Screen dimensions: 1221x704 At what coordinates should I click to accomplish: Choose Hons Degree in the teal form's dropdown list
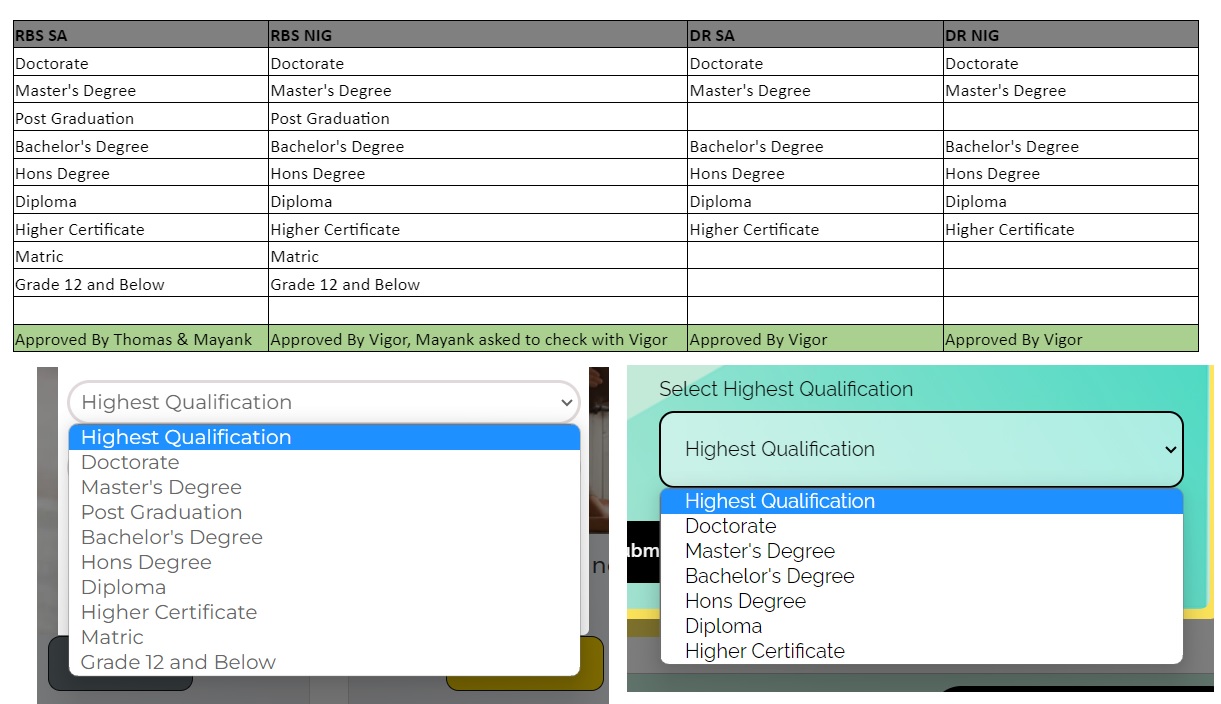[745, 601]
